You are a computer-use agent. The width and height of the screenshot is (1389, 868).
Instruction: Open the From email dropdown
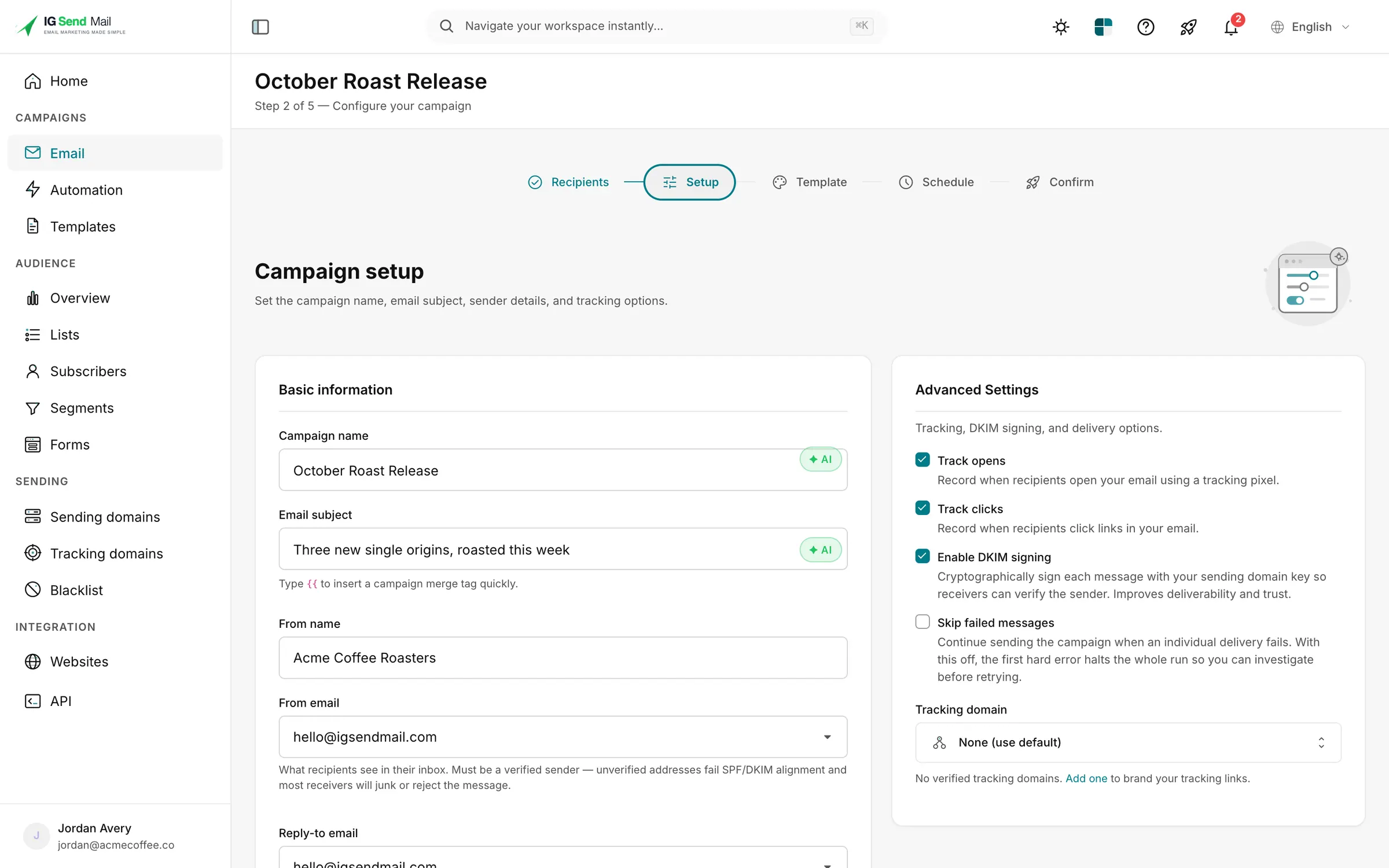click(563, 737)
